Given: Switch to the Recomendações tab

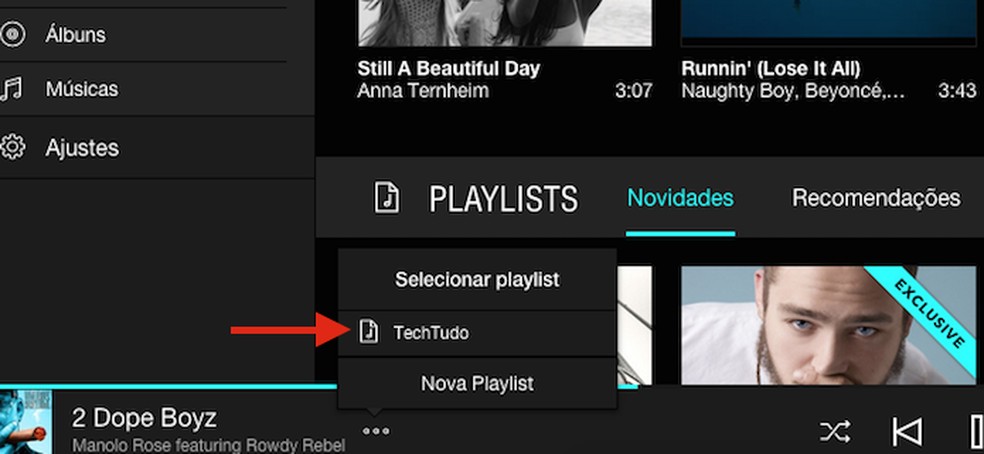Looking at the screenshot, I should point(876,198).
